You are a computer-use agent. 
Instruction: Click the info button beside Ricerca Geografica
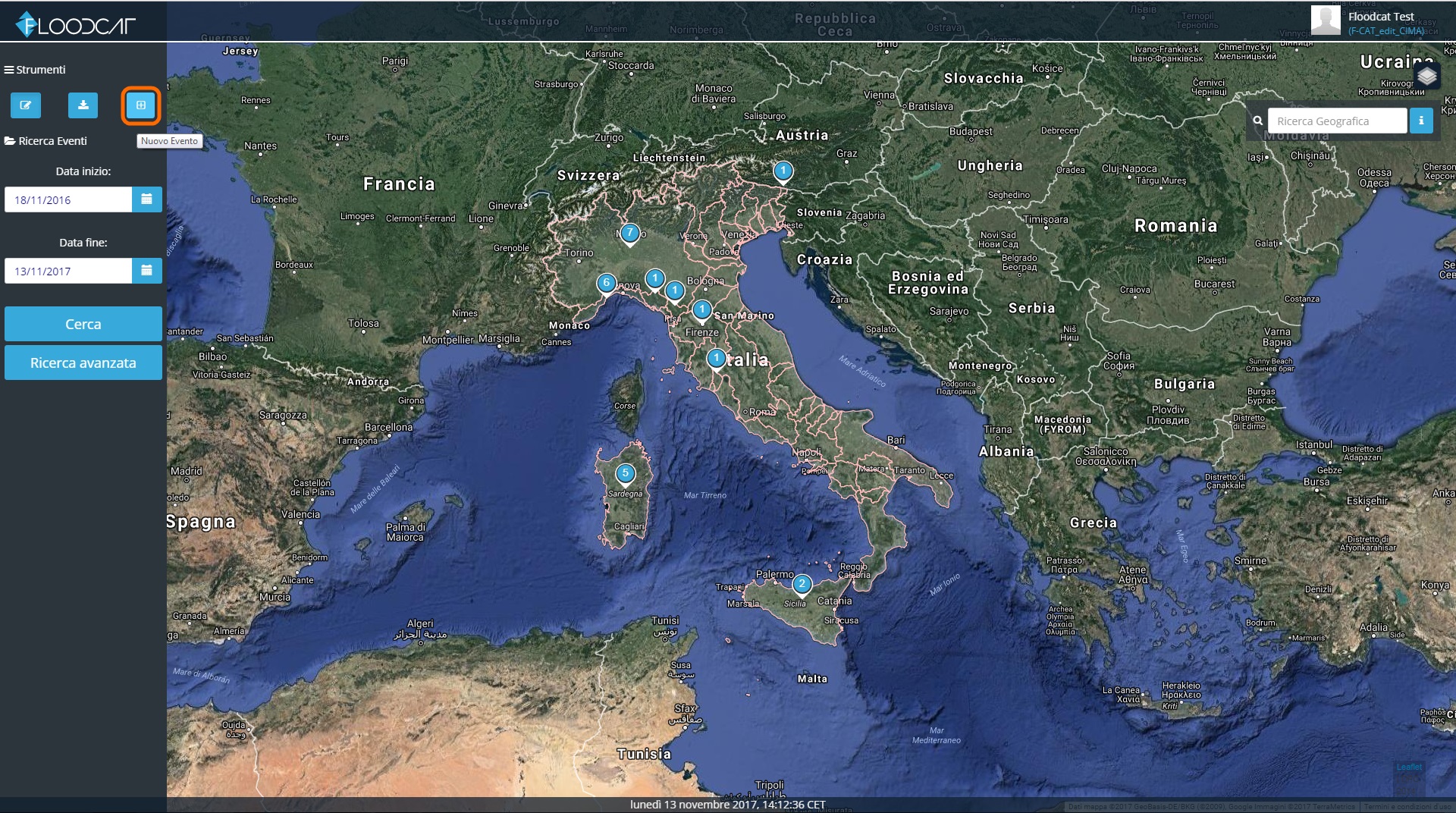(x=1421, y=121)
